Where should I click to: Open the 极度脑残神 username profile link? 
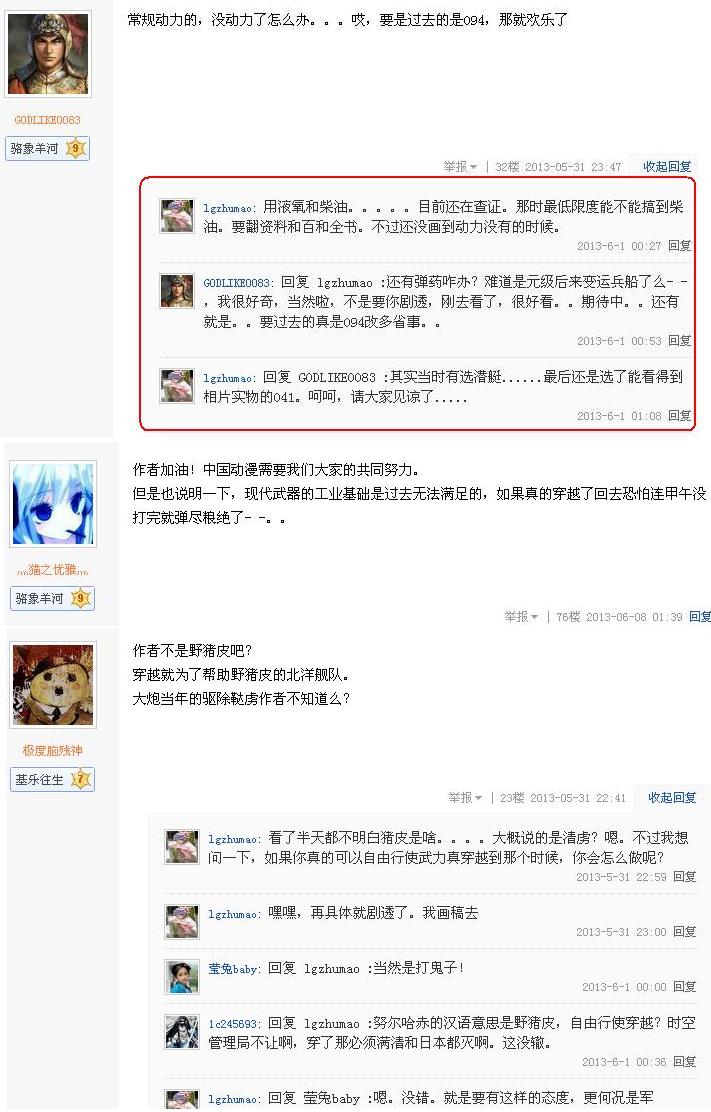pos(52,750)
